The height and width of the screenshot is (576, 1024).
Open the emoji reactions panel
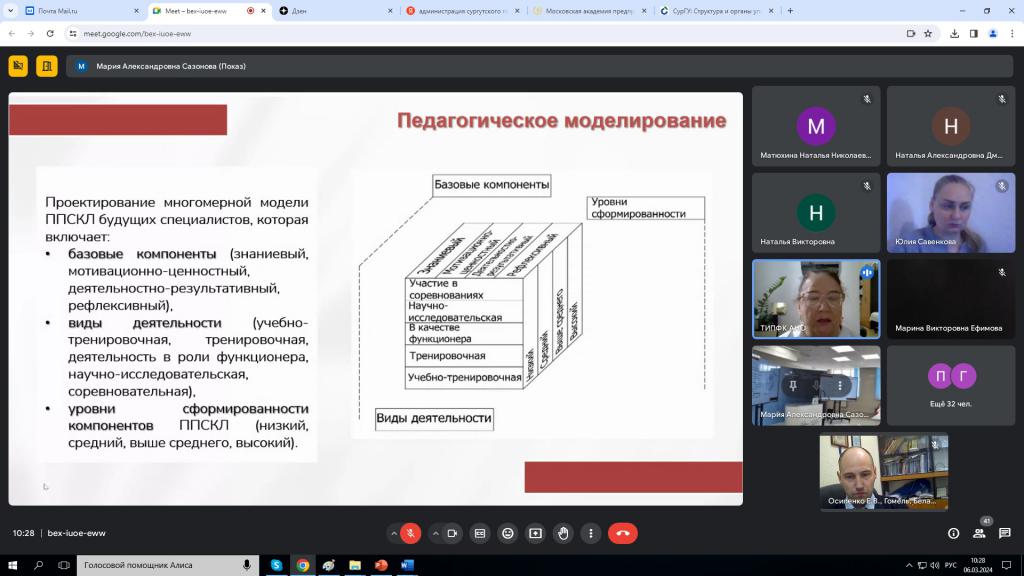point(508,533)
